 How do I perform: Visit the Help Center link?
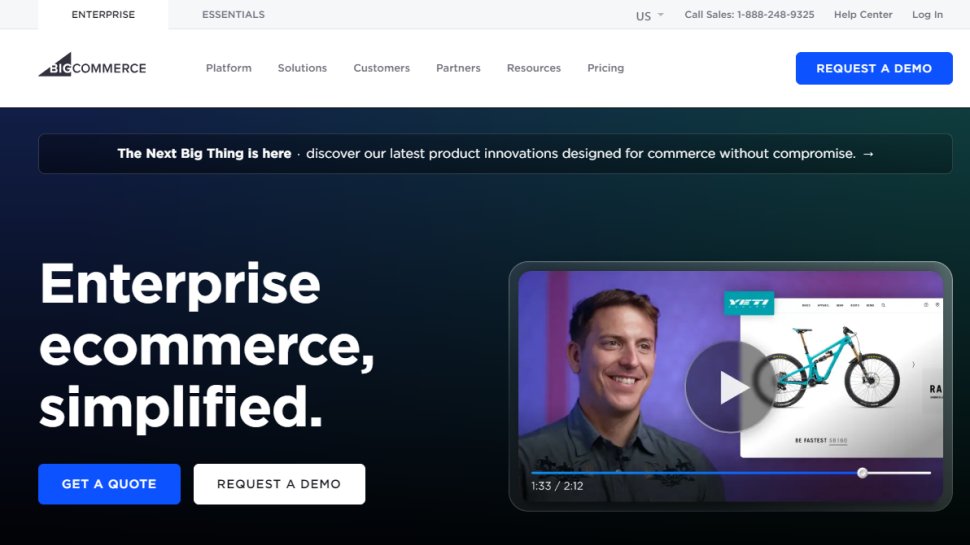pyautogui.click(x=862, y=15)
